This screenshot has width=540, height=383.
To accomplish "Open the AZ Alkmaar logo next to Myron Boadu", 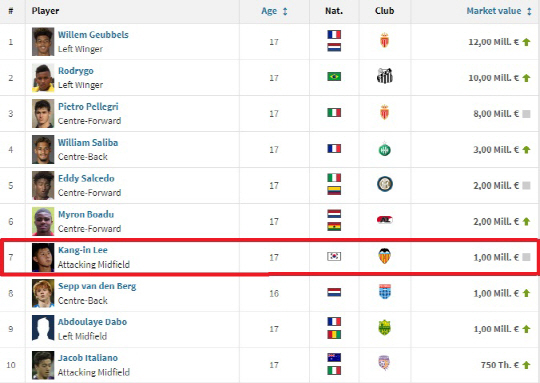I will [384, 220].
